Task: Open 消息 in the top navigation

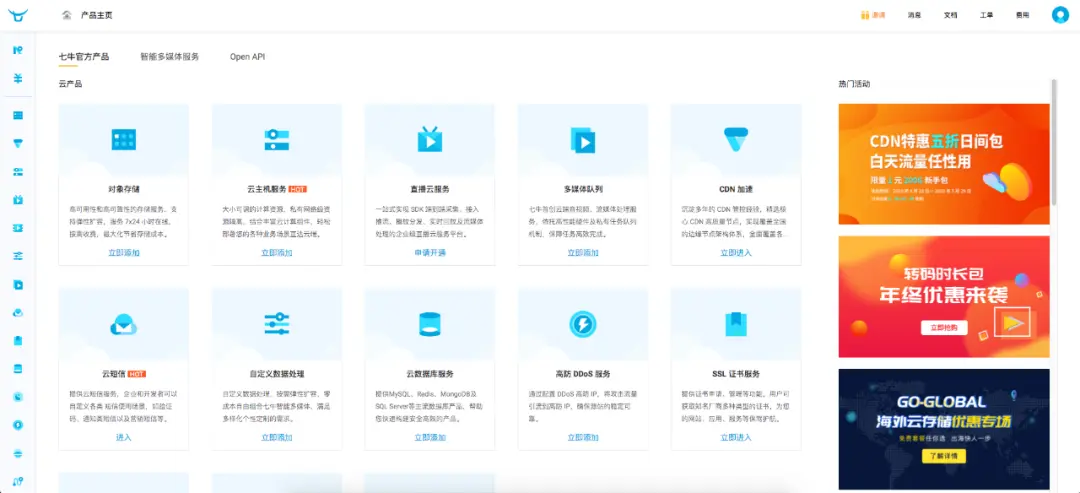Action: [914, 15]
